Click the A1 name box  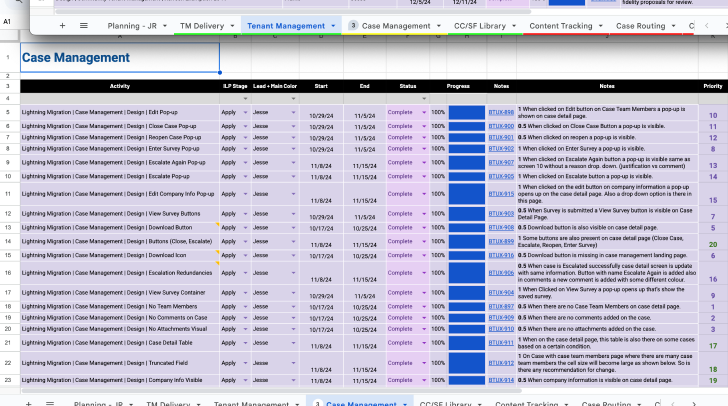8,20
